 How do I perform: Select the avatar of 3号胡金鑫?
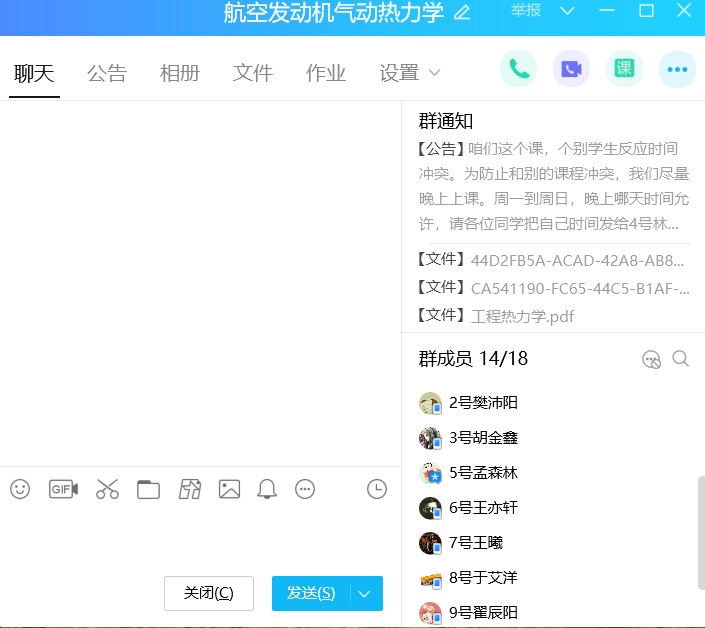pos(430,438)
